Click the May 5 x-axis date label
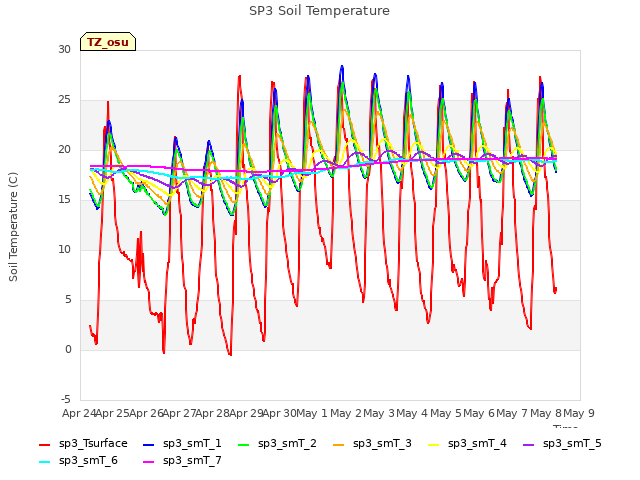This screenshot has height=480, width=640. [446, 413]
